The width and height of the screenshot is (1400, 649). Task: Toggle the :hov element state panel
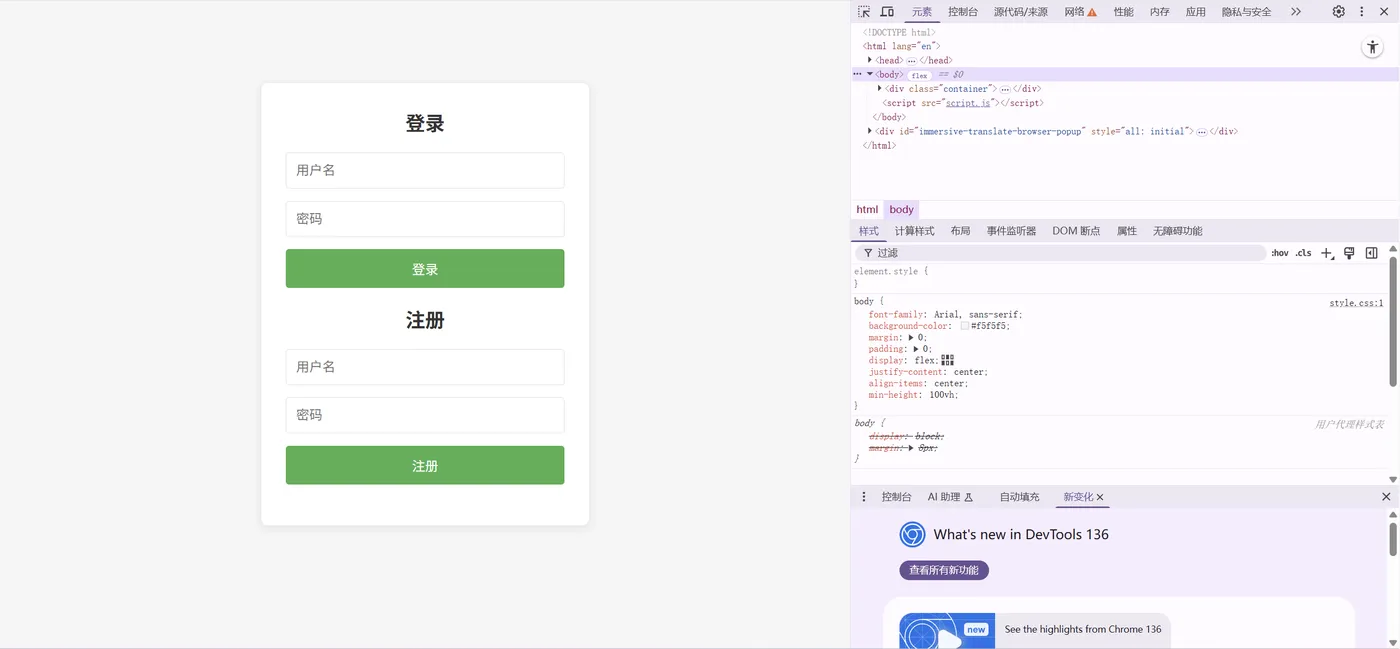click(x=1280, y=253)
